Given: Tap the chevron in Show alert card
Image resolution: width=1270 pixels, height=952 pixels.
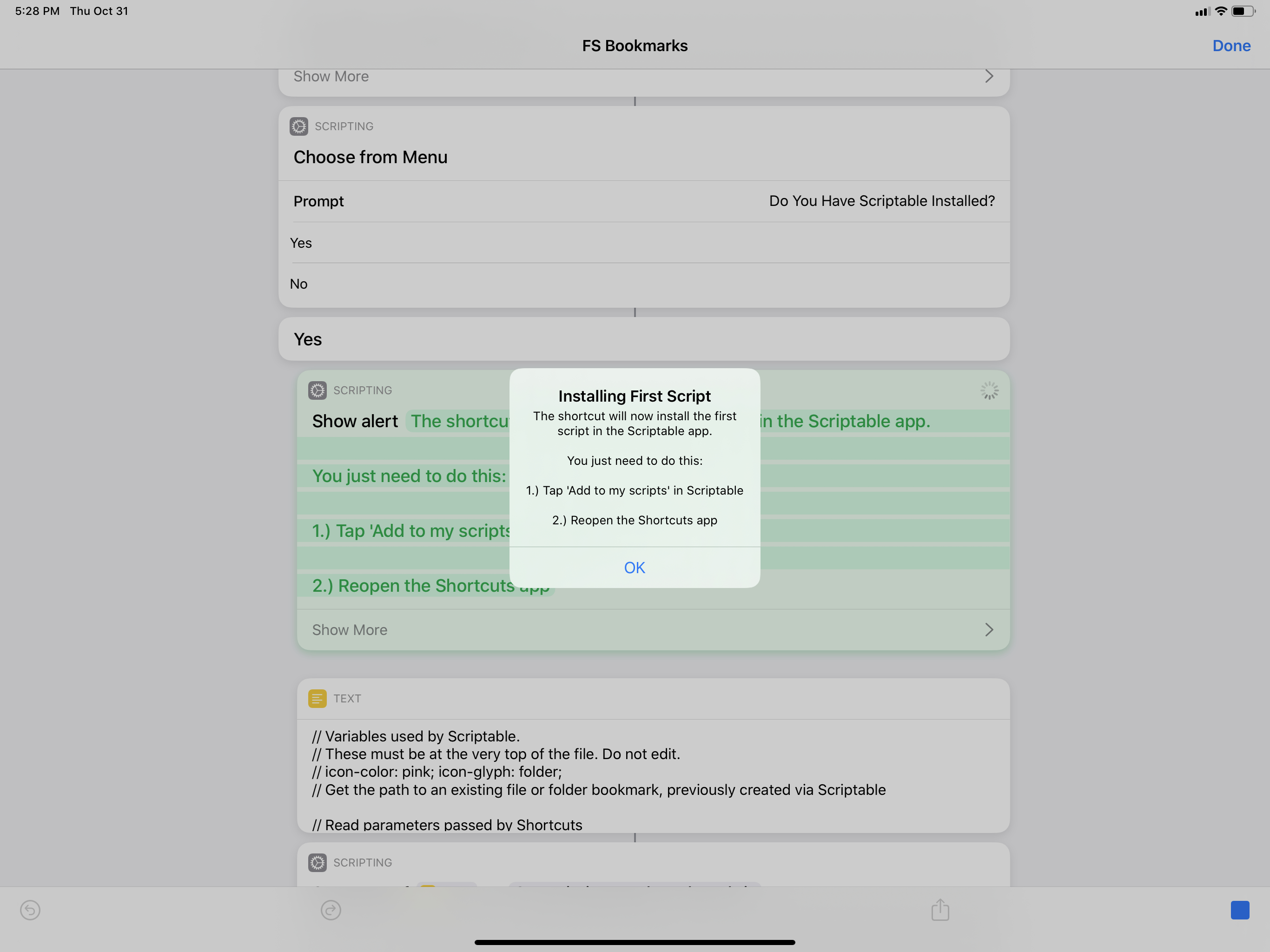Looking at the screenshot, I should pos(989,630).
